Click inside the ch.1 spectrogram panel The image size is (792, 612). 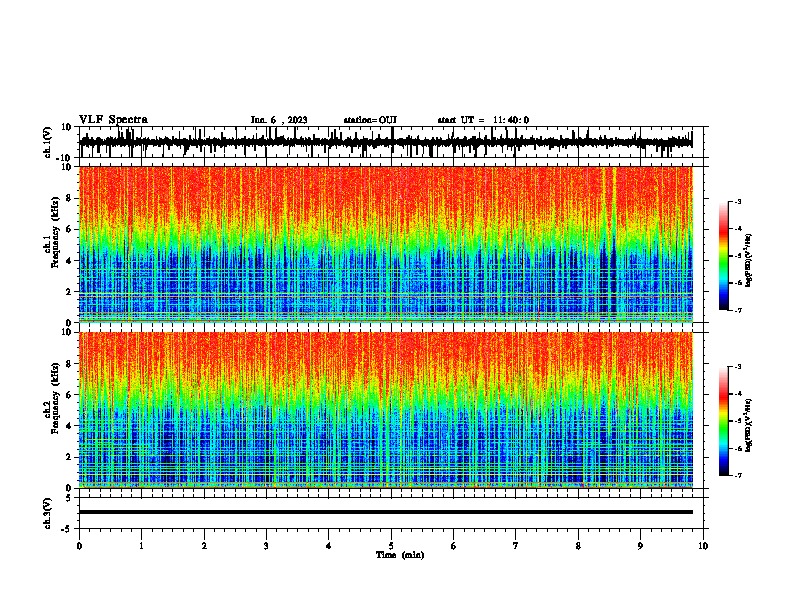385,244
